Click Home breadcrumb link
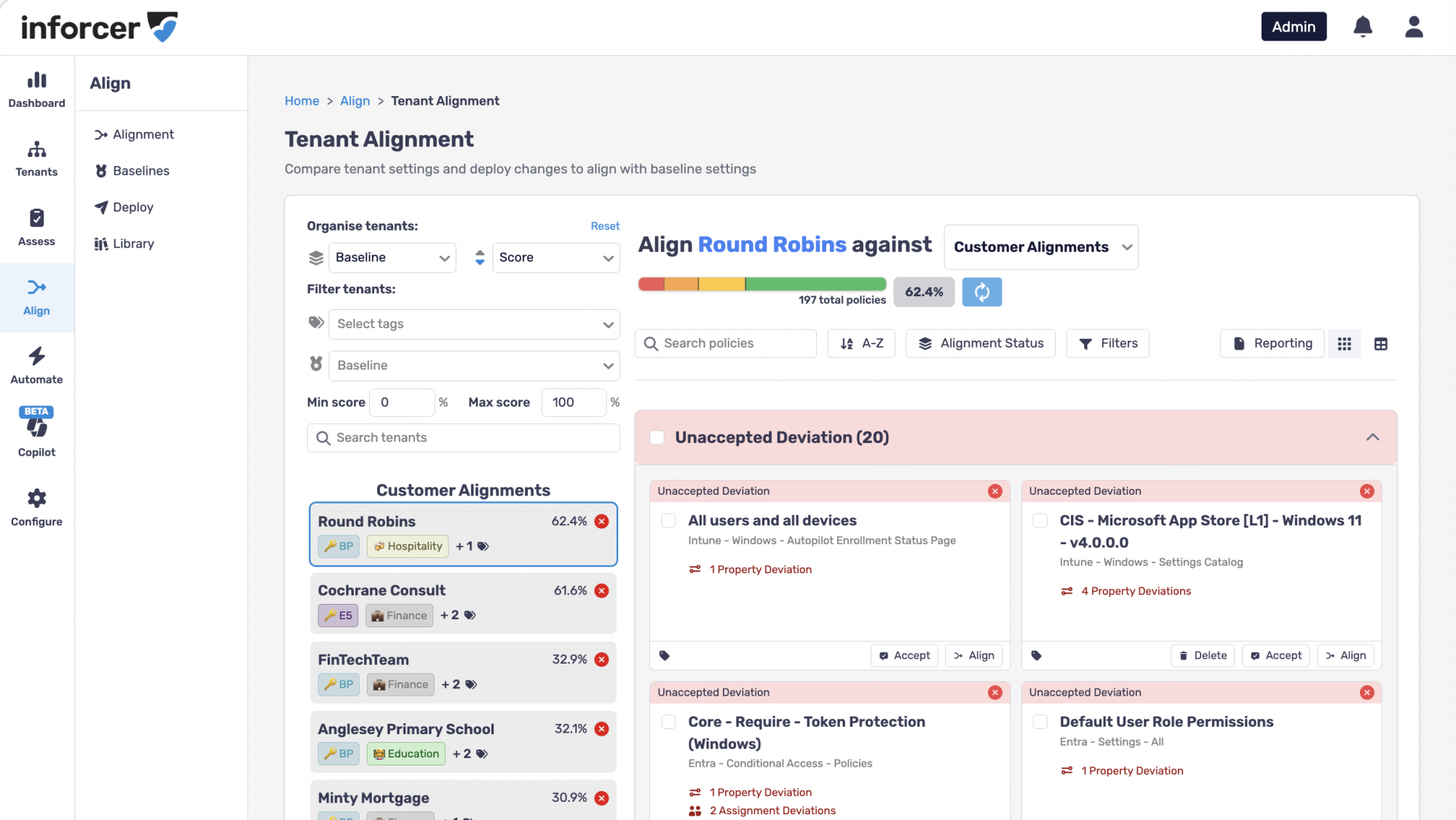Viewport: 1456px width, 820px height. coord(301,101)
